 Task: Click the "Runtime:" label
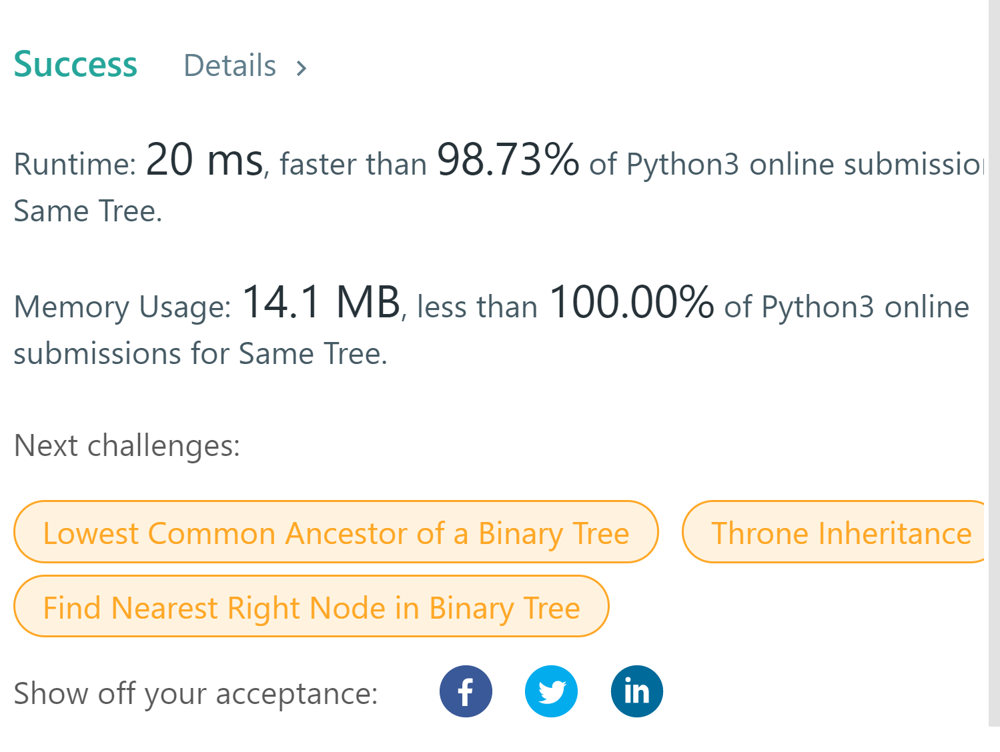click(x=74, y=165)
